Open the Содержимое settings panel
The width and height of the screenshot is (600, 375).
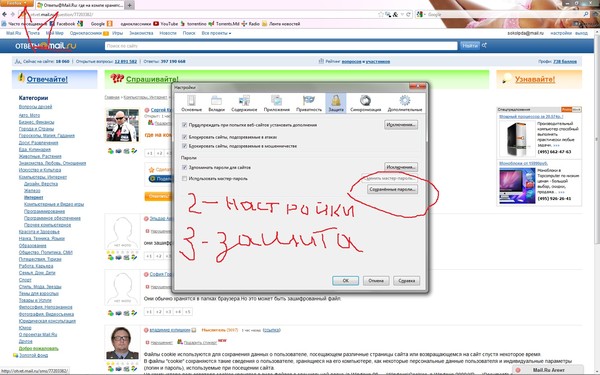coord(244,103)
